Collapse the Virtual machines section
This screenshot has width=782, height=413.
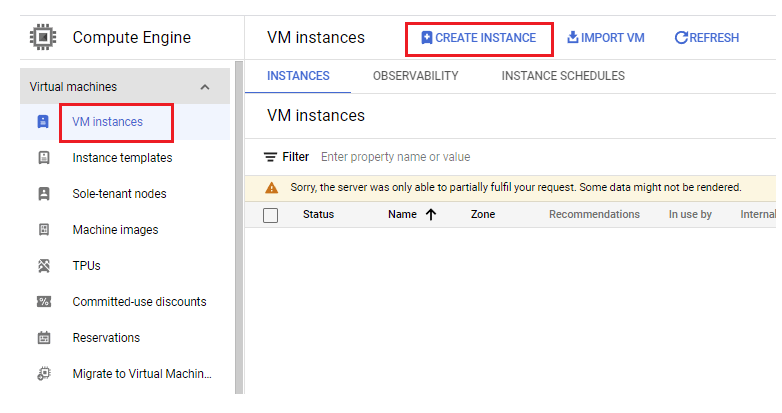204,87
